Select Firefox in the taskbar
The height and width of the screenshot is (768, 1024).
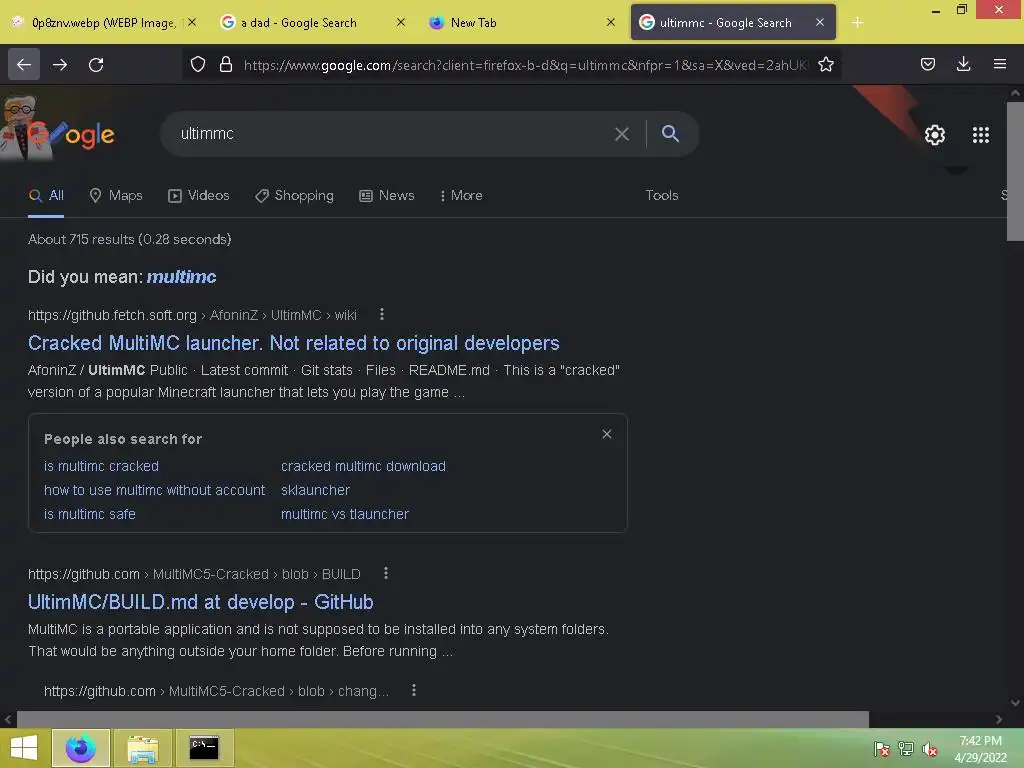click(81, 748)
